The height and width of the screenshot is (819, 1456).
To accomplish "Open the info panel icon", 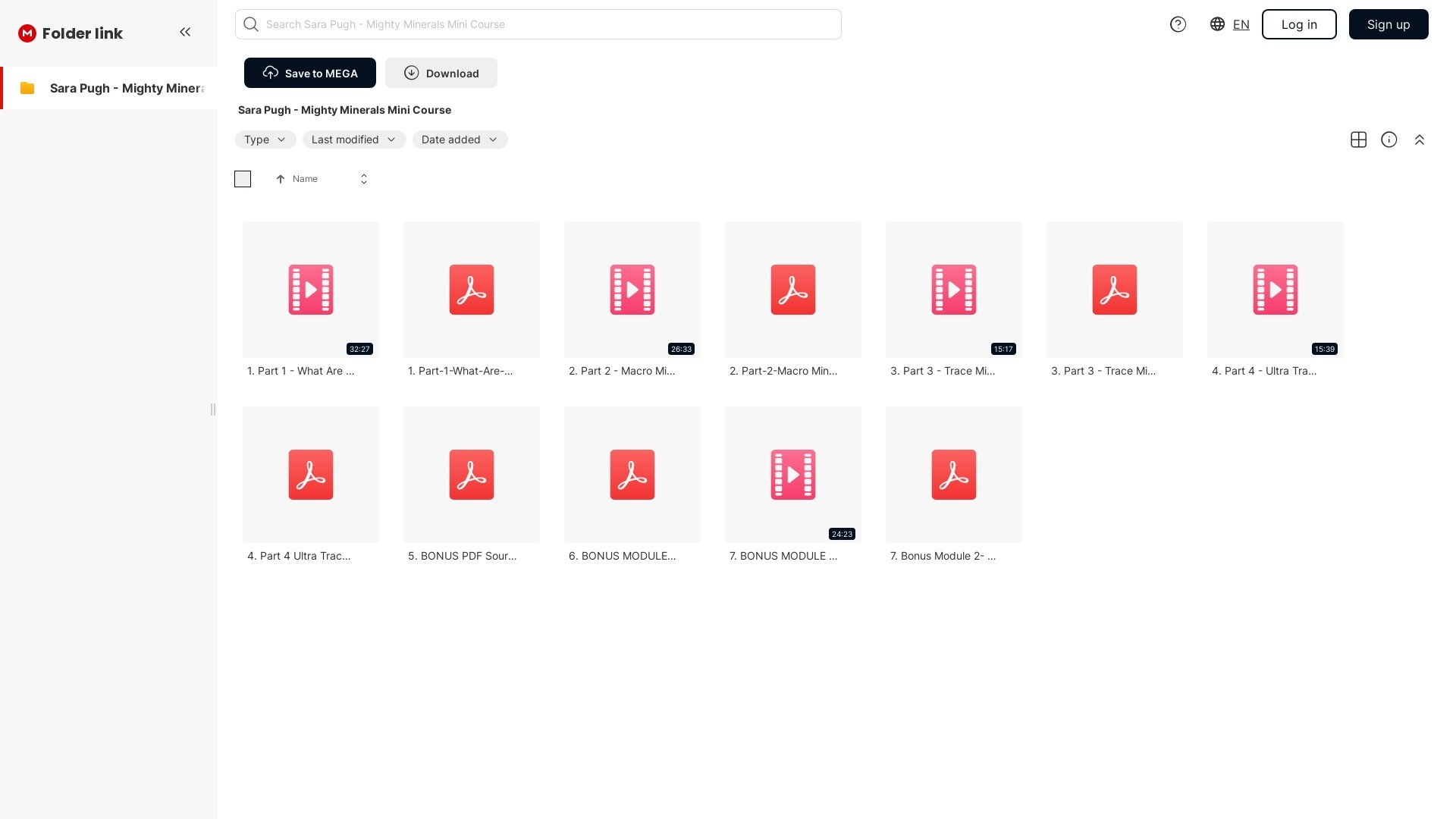I will pos(1389,140).
